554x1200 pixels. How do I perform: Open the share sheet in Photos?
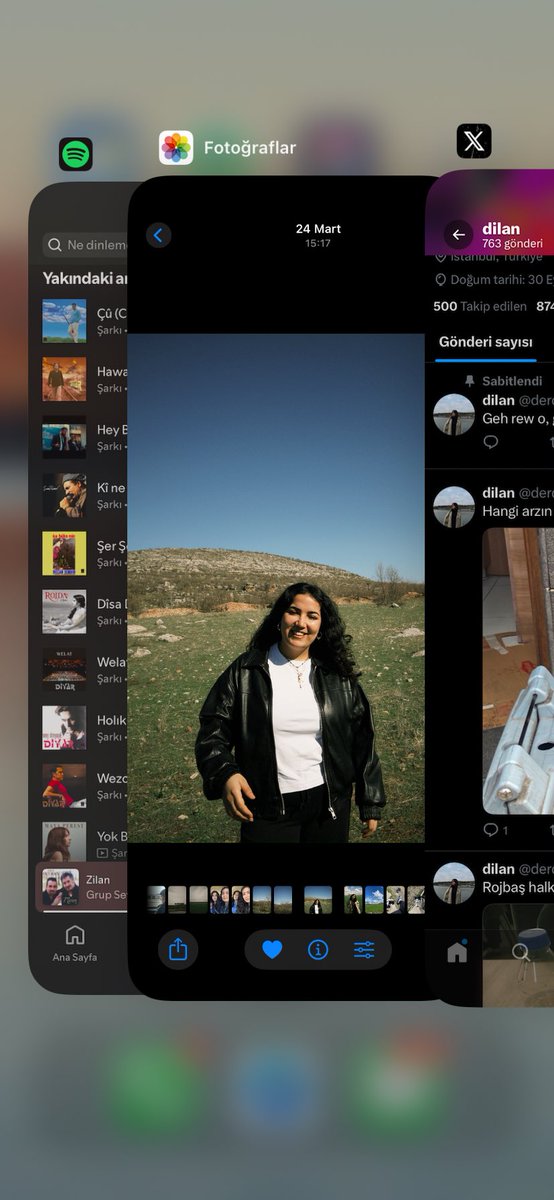pyautogui.click(x=178, y=949)
